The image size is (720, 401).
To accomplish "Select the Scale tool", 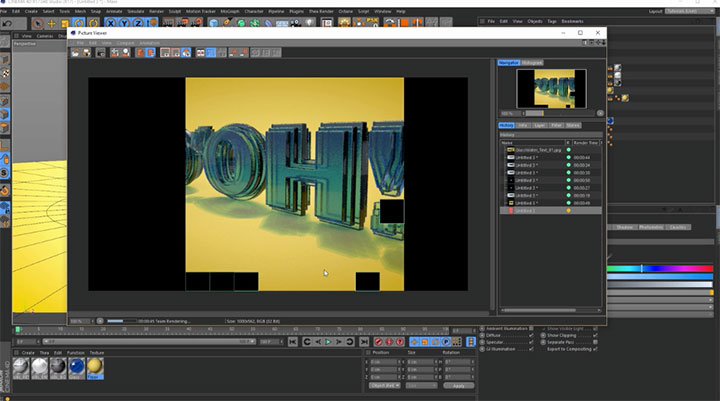I will tap(65, 23).
